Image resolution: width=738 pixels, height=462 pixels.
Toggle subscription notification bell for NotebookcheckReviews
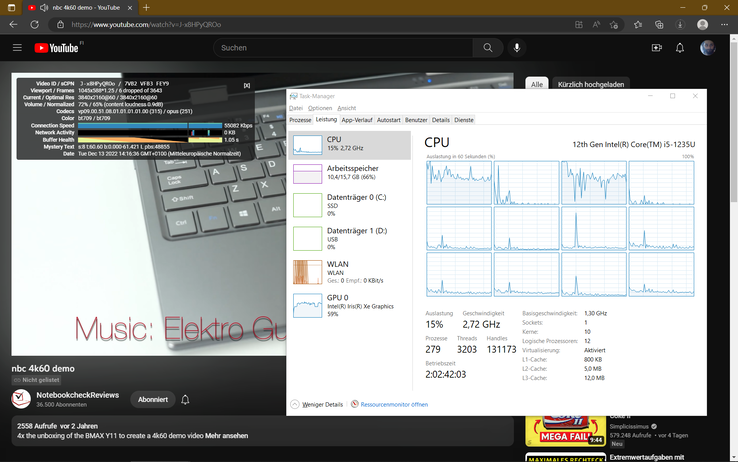185,400
